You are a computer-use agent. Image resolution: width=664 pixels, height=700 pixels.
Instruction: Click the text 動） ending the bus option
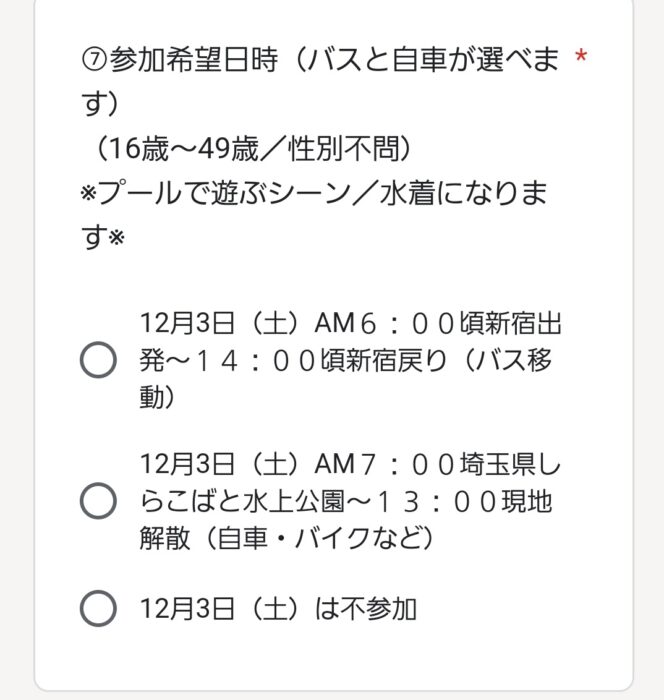point(157,397)
